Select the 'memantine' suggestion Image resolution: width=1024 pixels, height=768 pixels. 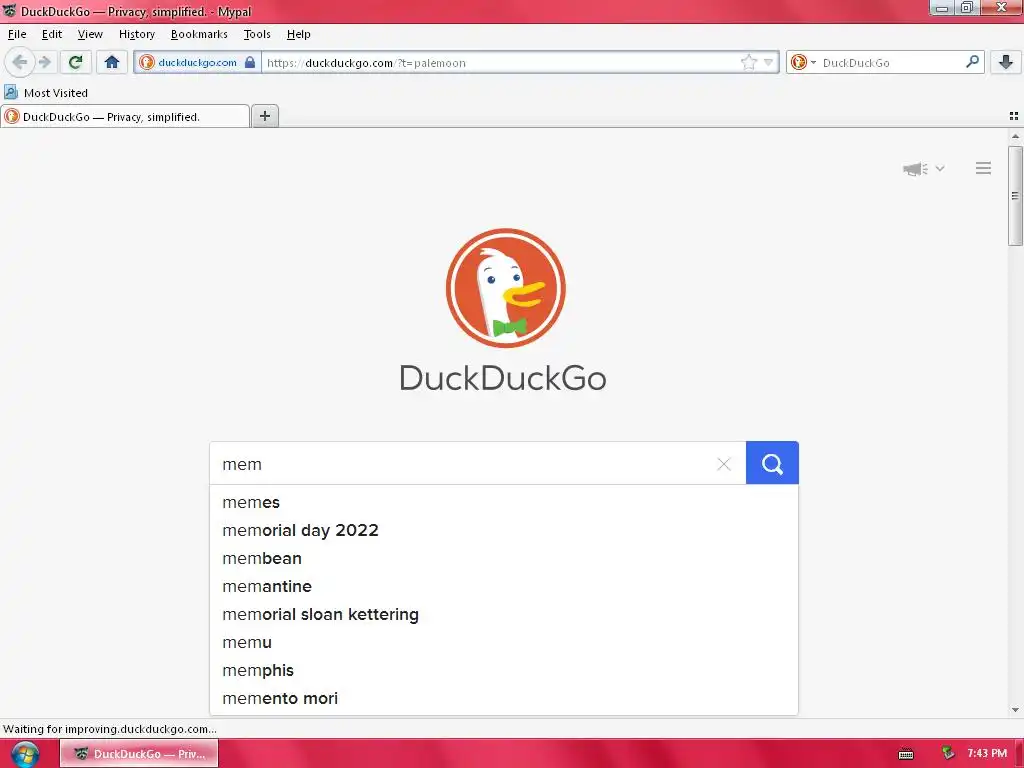[x=504, y=586]
